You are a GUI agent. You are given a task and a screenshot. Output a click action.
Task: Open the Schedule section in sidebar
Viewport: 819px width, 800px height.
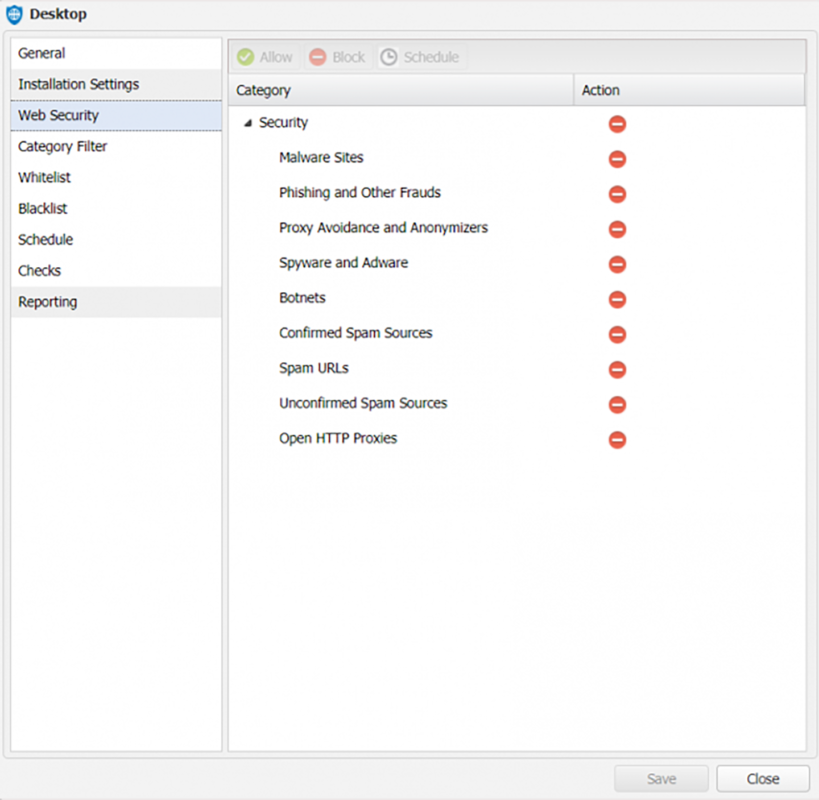[x=116, y=240]
